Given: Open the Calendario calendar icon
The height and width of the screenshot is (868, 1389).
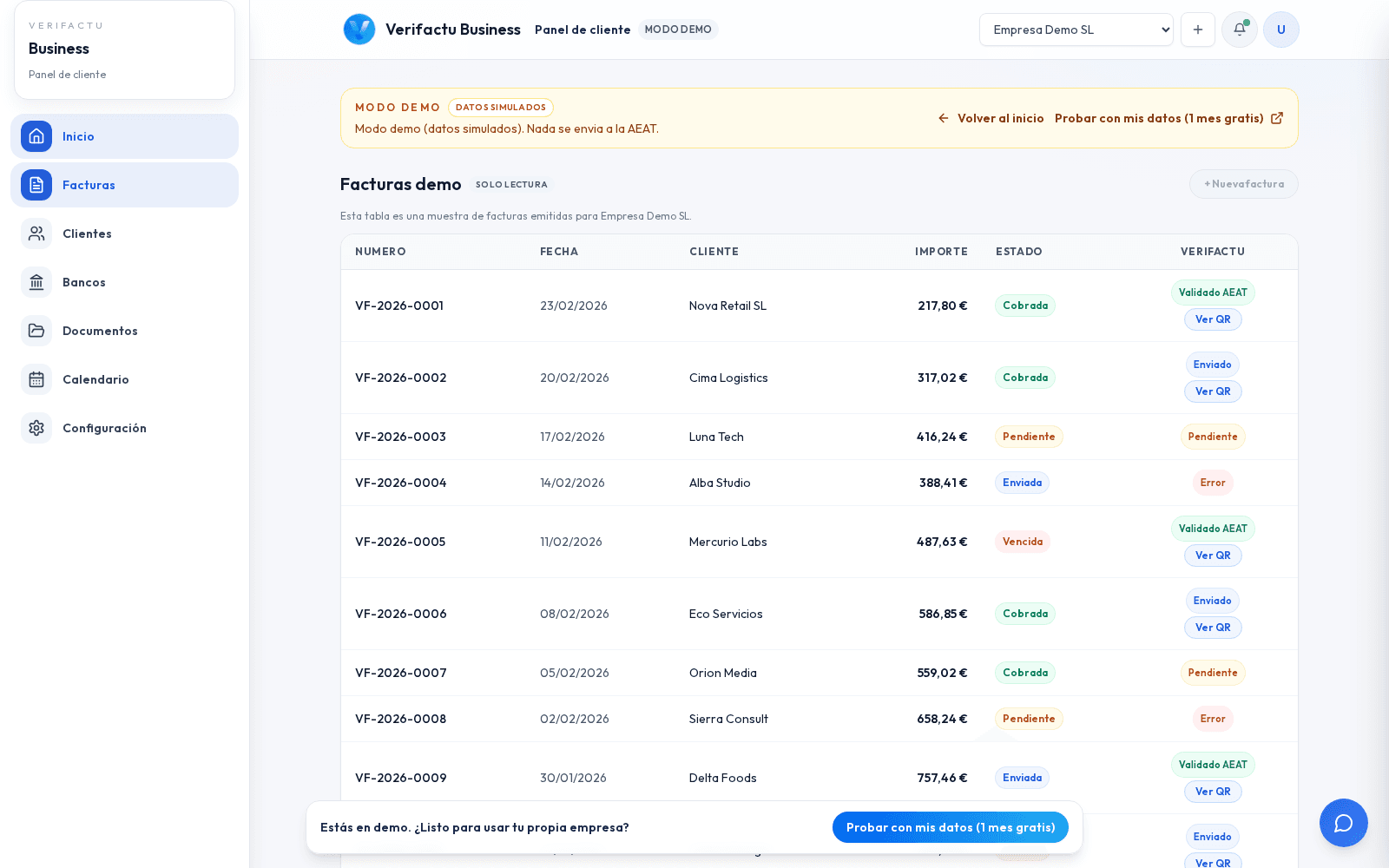Looking at the screenshot, I should pyautogui.click(x=36, y=379).
